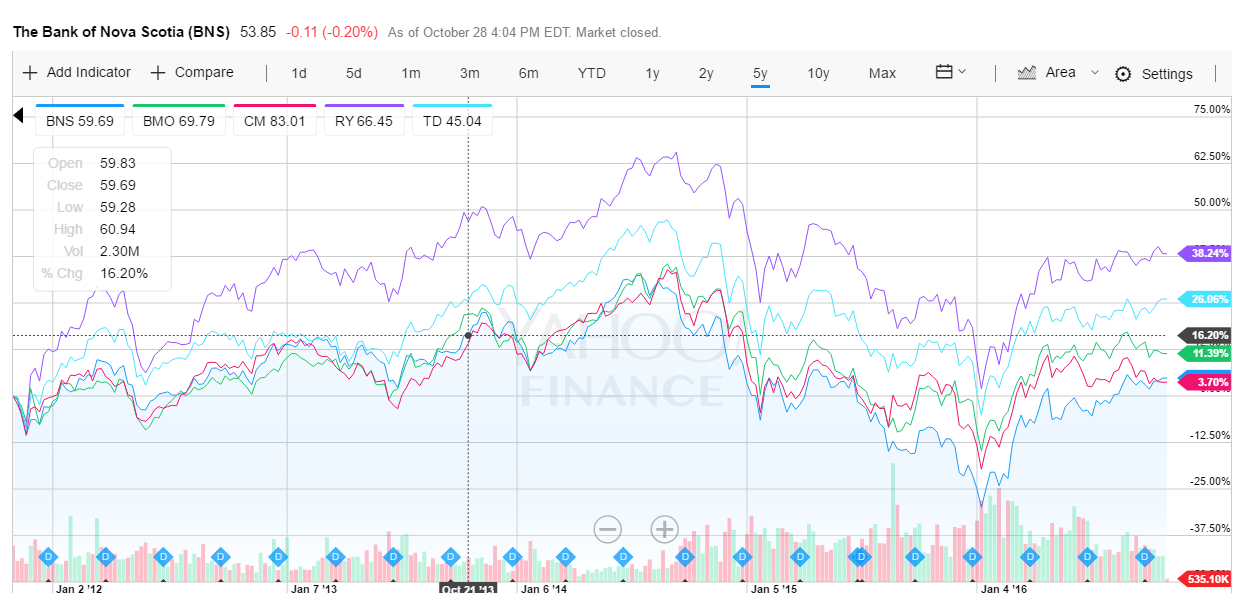Image resolution: width=1239 pixels, height=593 pixels.
Task: Click the % Chg 16.20% tooltip value
Action: 124,273
